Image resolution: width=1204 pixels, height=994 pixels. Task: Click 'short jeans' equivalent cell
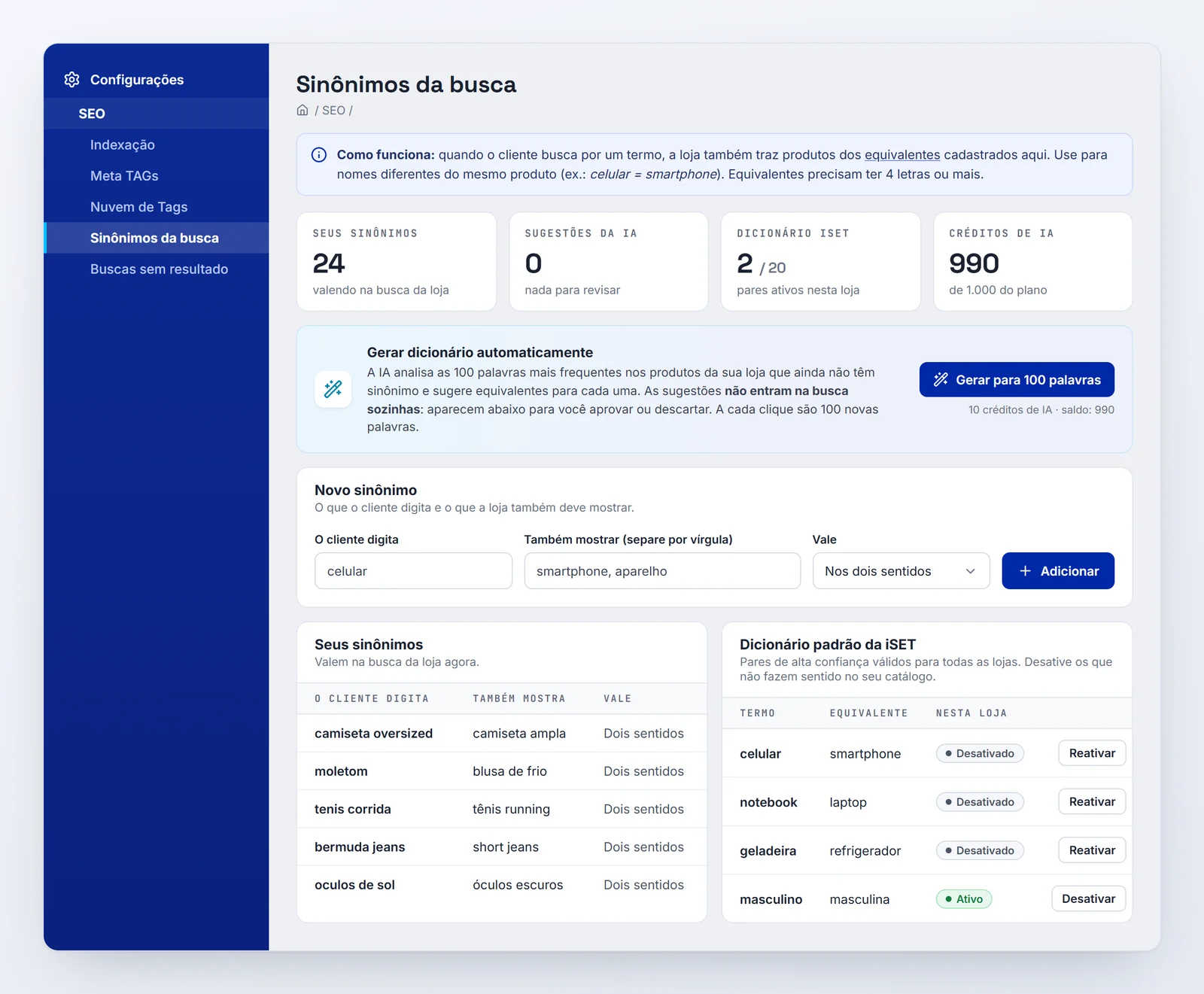click(506, 847)
